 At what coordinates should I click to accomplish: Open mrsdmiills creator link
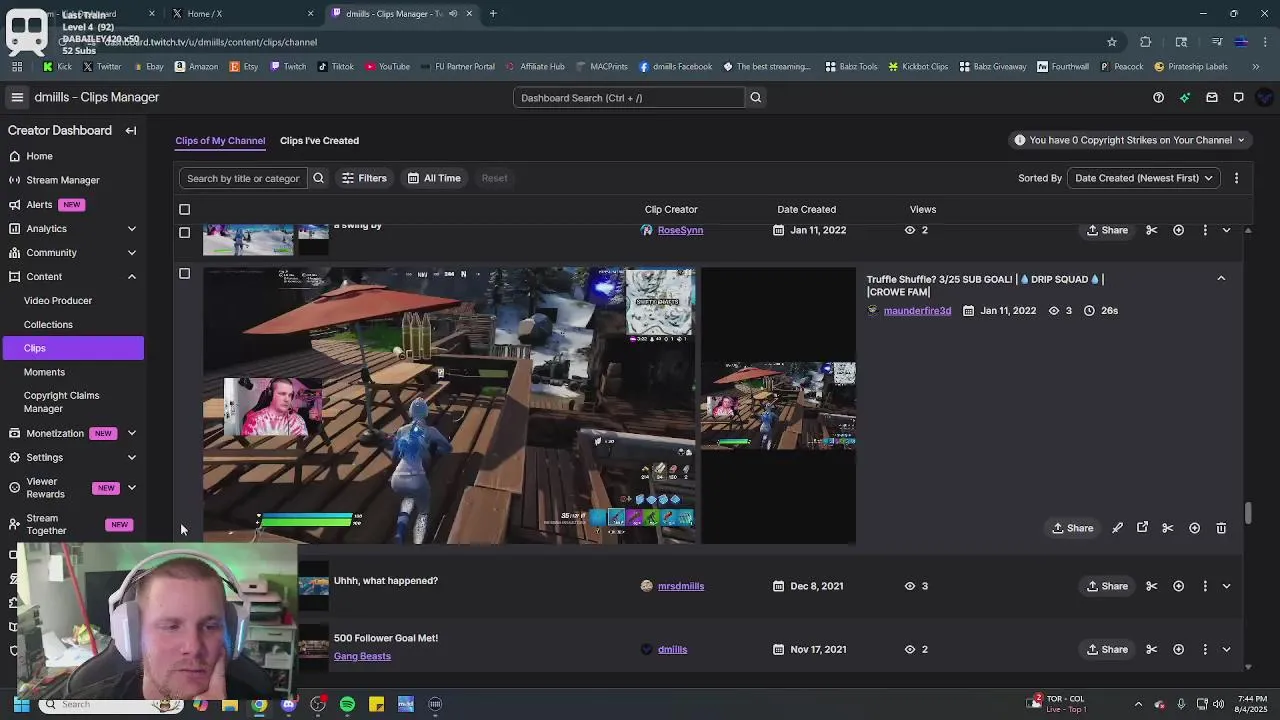click(681, 586)
